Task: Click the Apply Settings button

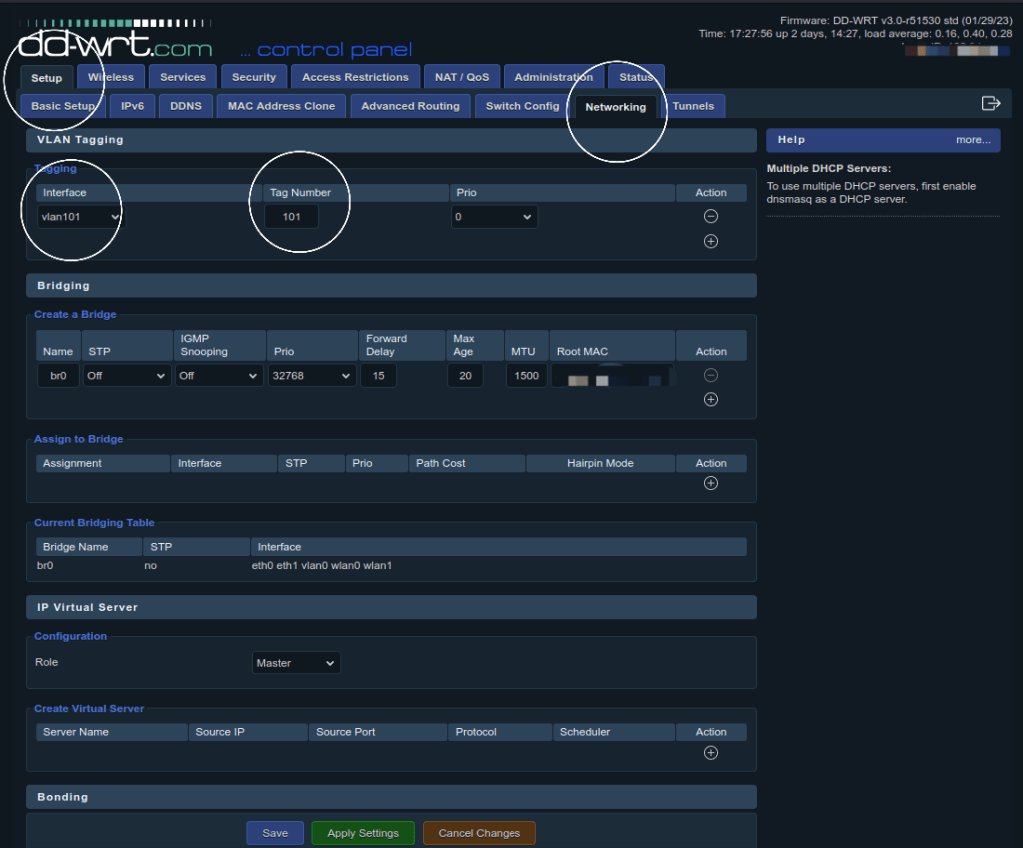Action: coord(363,833)
